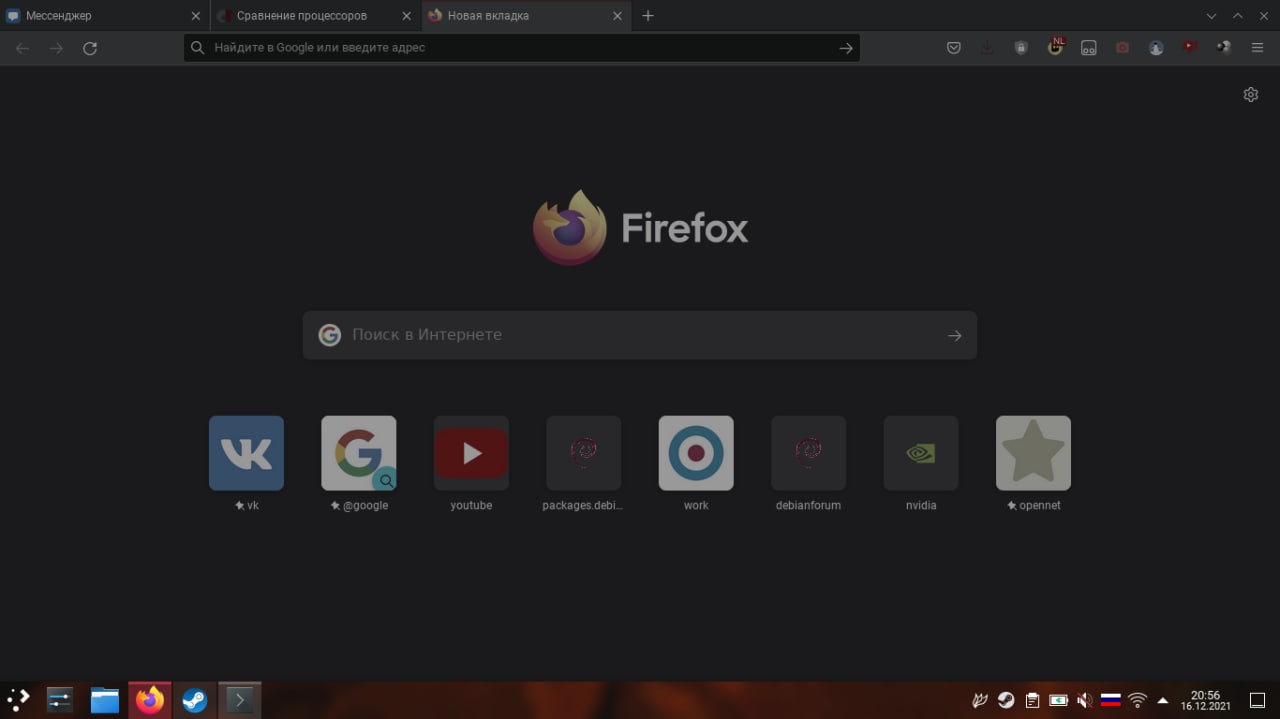Open the list-all-tabs chevron dropdown
The height and width of the screenshot is (719, 1280).
point(1212,16)
